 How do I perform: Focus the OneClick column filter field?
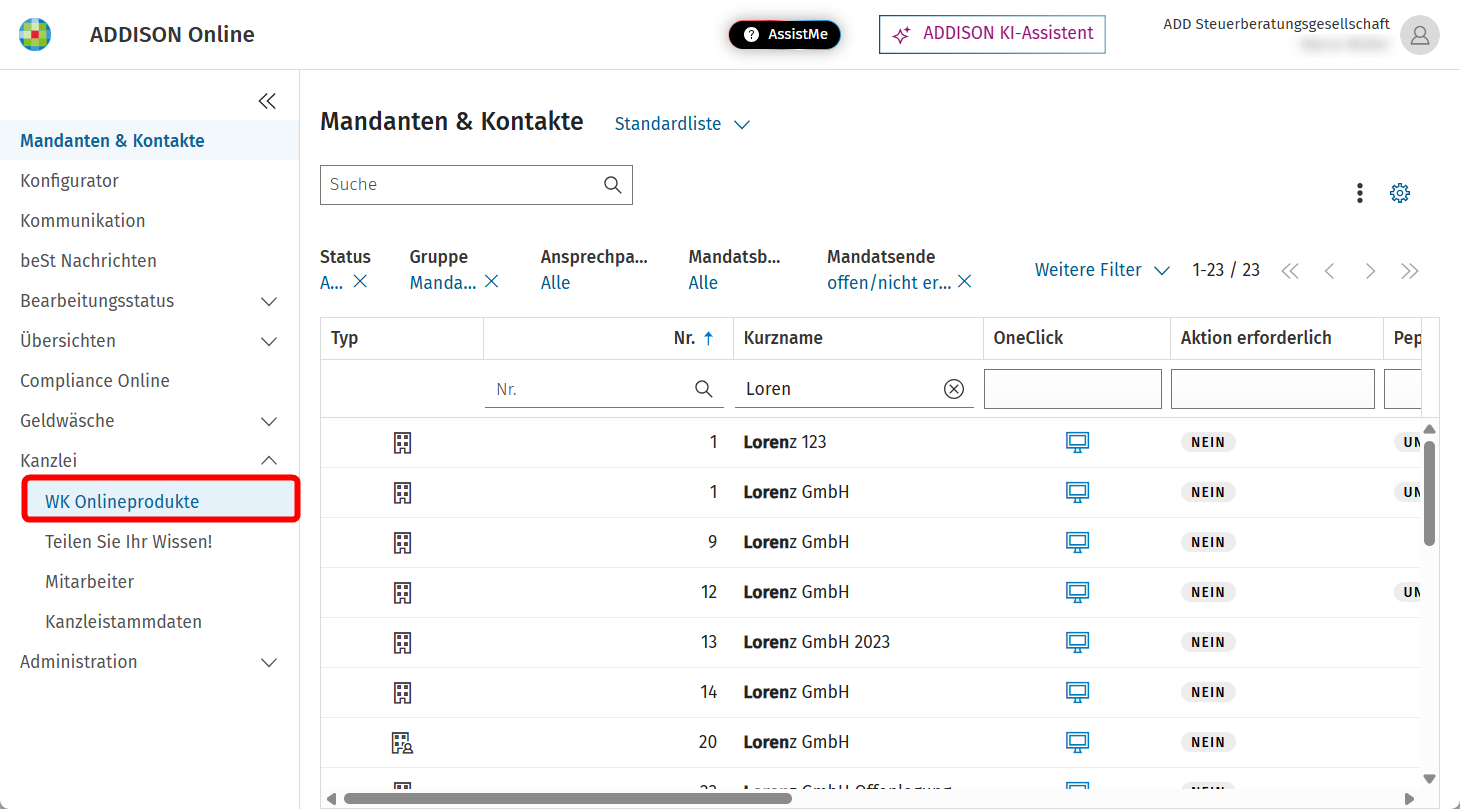tap(1073, 389)
